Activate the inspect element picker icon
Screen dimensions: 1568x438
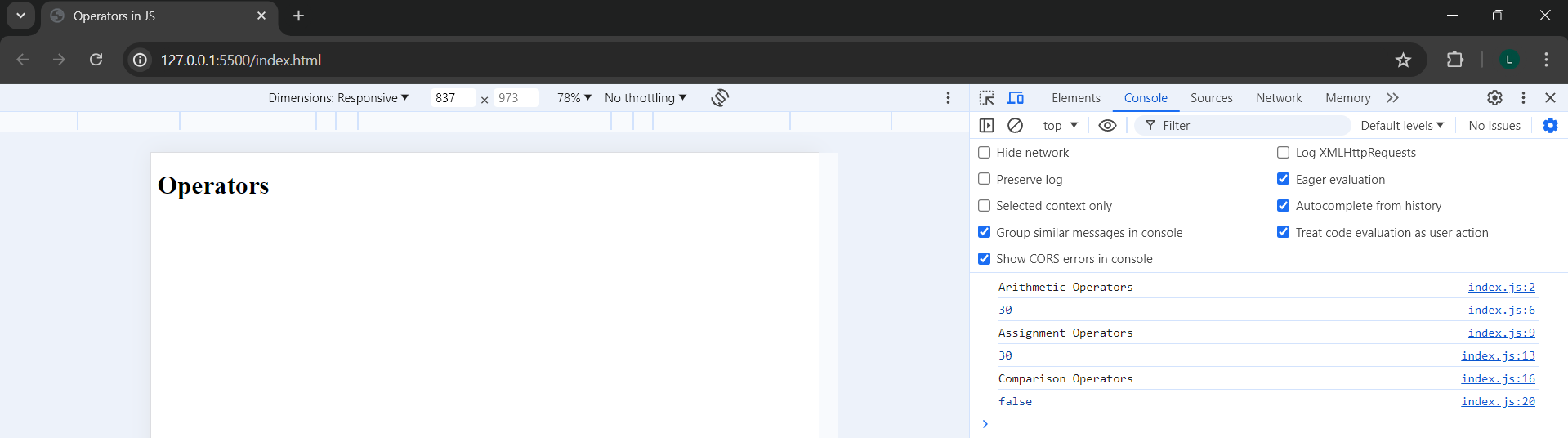[x=986, y=98]
